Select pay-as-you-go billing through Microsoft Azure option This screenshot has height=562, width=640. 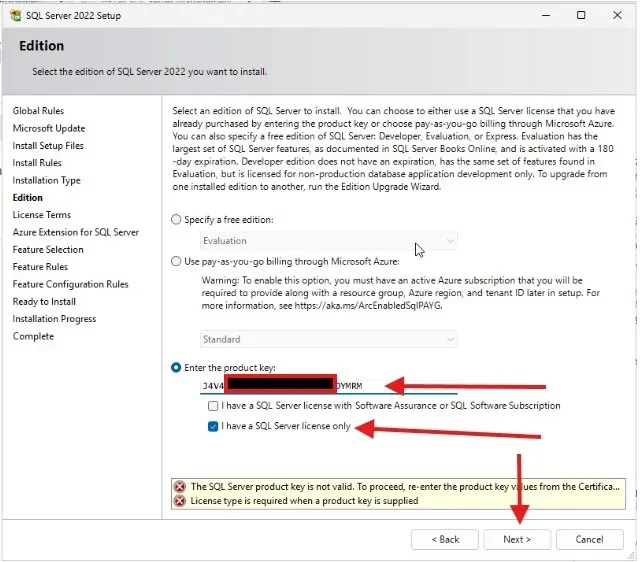176,261
